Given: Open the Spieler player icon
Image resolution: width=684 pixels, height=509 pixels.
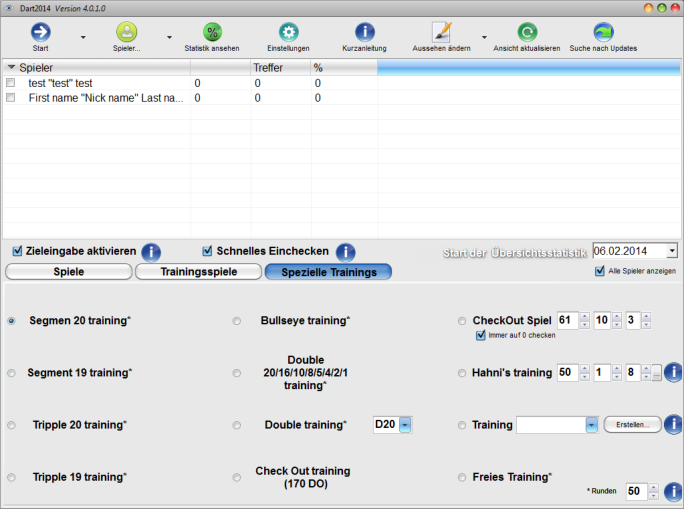Looking at the screenshot, I should pyautogui.click(x=126, y=32).
